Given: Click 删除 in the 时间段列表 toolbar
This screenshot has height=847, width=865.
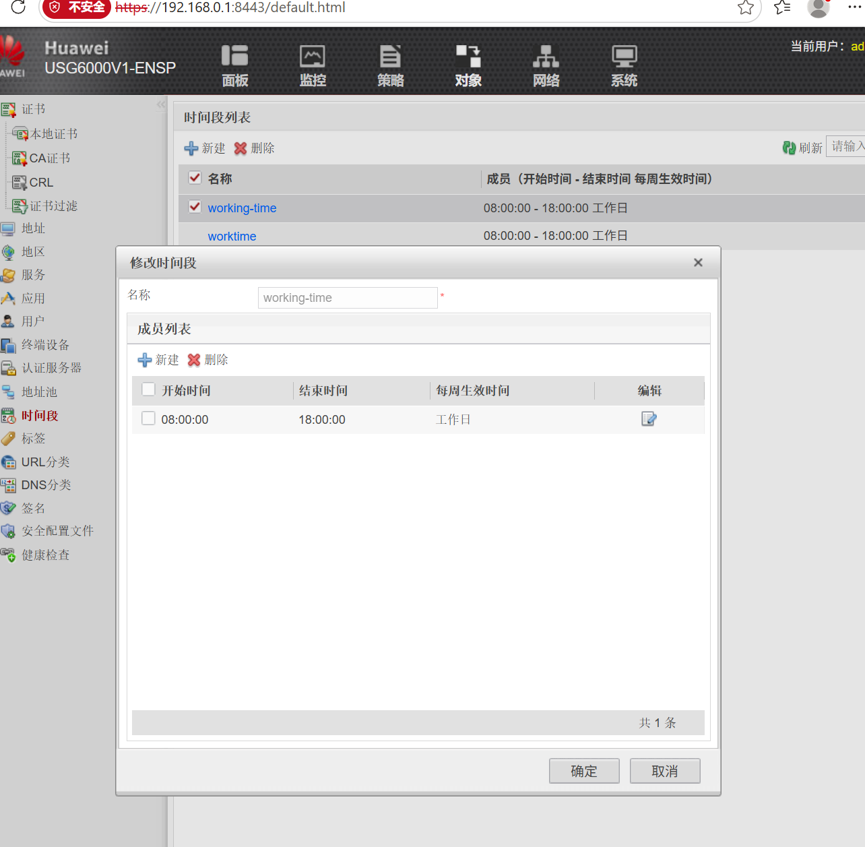Looking at the screenshot, I should click(254, 148).
